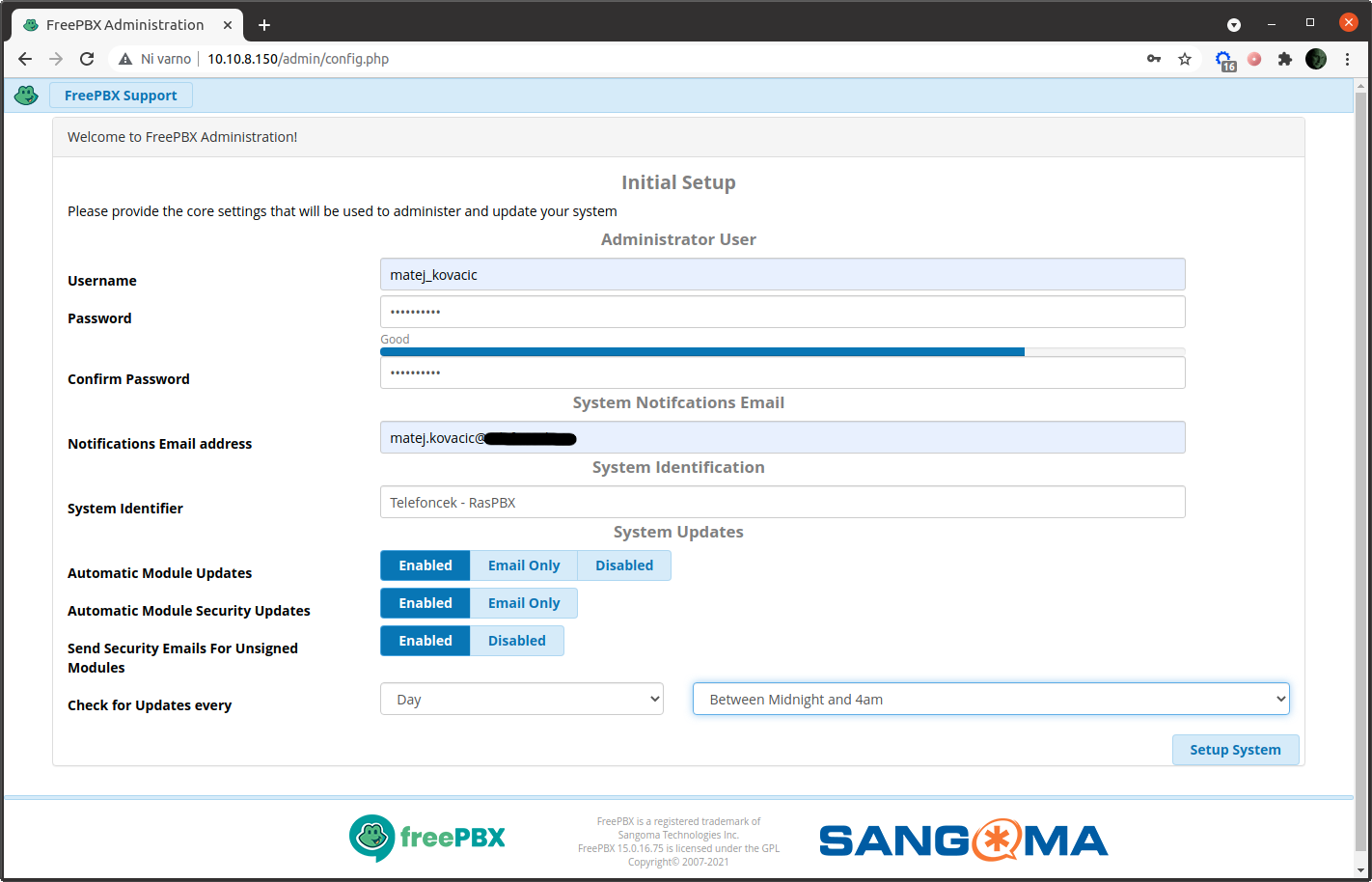
Task: Disable Automatic Module Updates
Action: [x=623, y=565]
